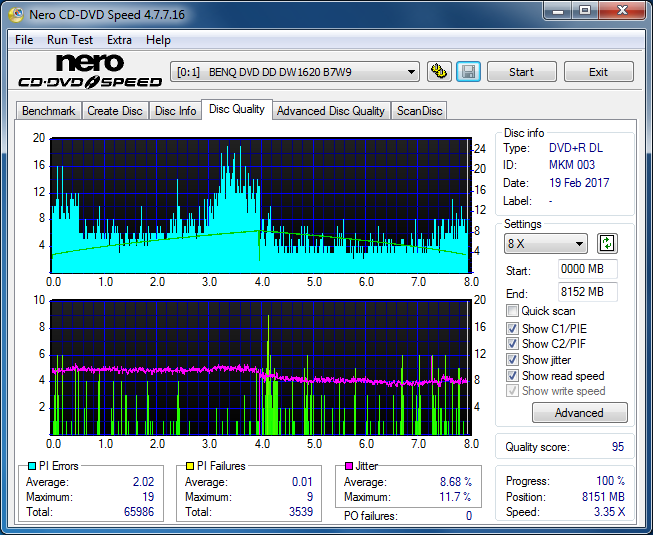Click the Position 8151 MB value
This screenshot has height=535, width=653.
click(x=603, y=497)
